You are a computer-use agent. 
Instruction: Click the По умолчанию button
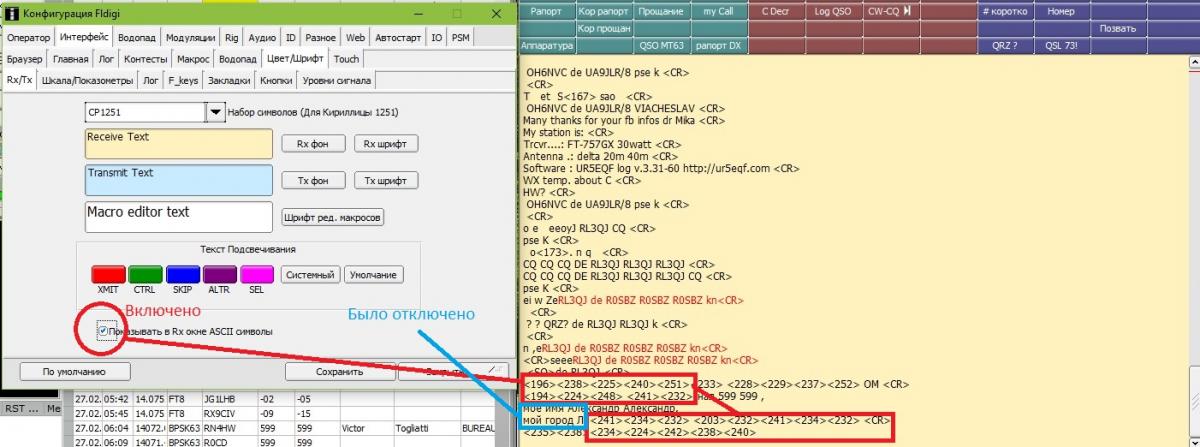(74, 371)
